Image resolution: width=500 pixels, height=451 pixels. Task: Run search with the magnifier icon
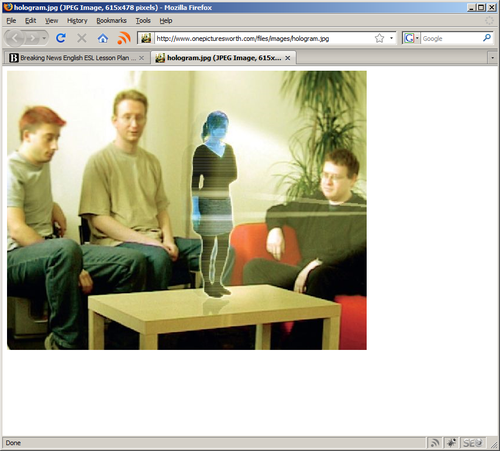coord(487,38)
